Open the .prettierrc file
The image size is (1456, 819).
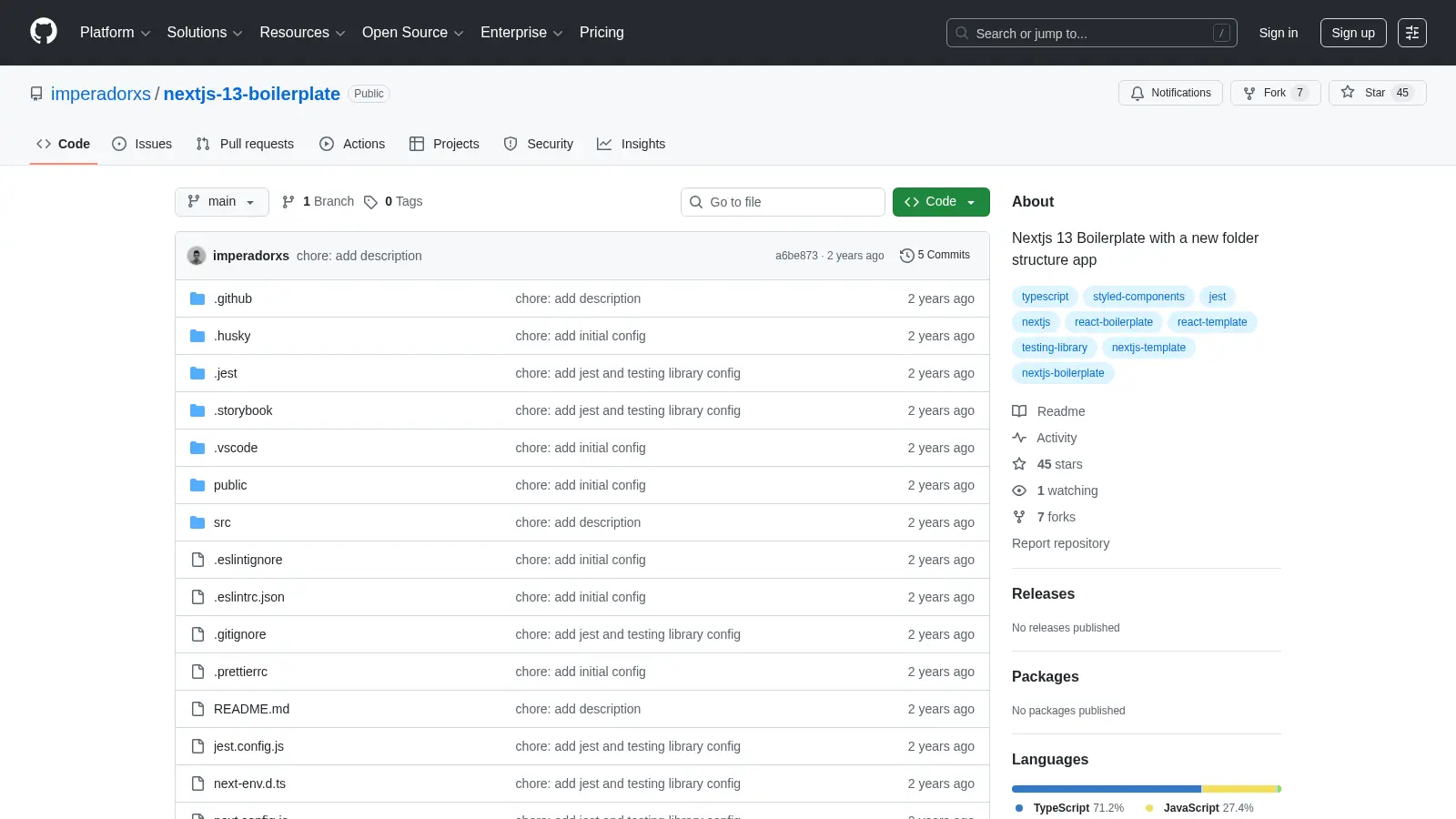(x=240, y=672)
